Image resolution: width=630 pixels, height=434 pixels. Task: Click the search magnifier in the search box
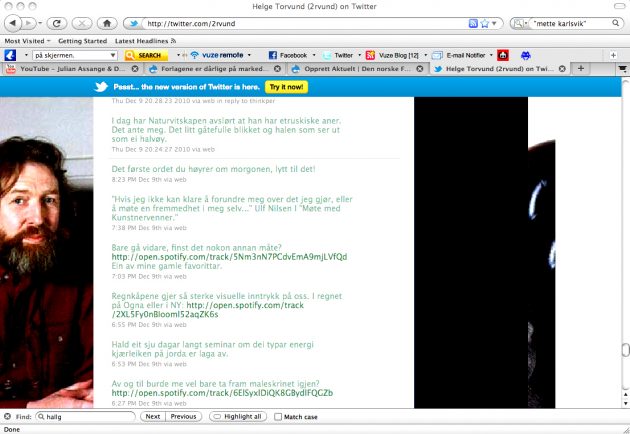pyautogui.click(x=616, y=23)
